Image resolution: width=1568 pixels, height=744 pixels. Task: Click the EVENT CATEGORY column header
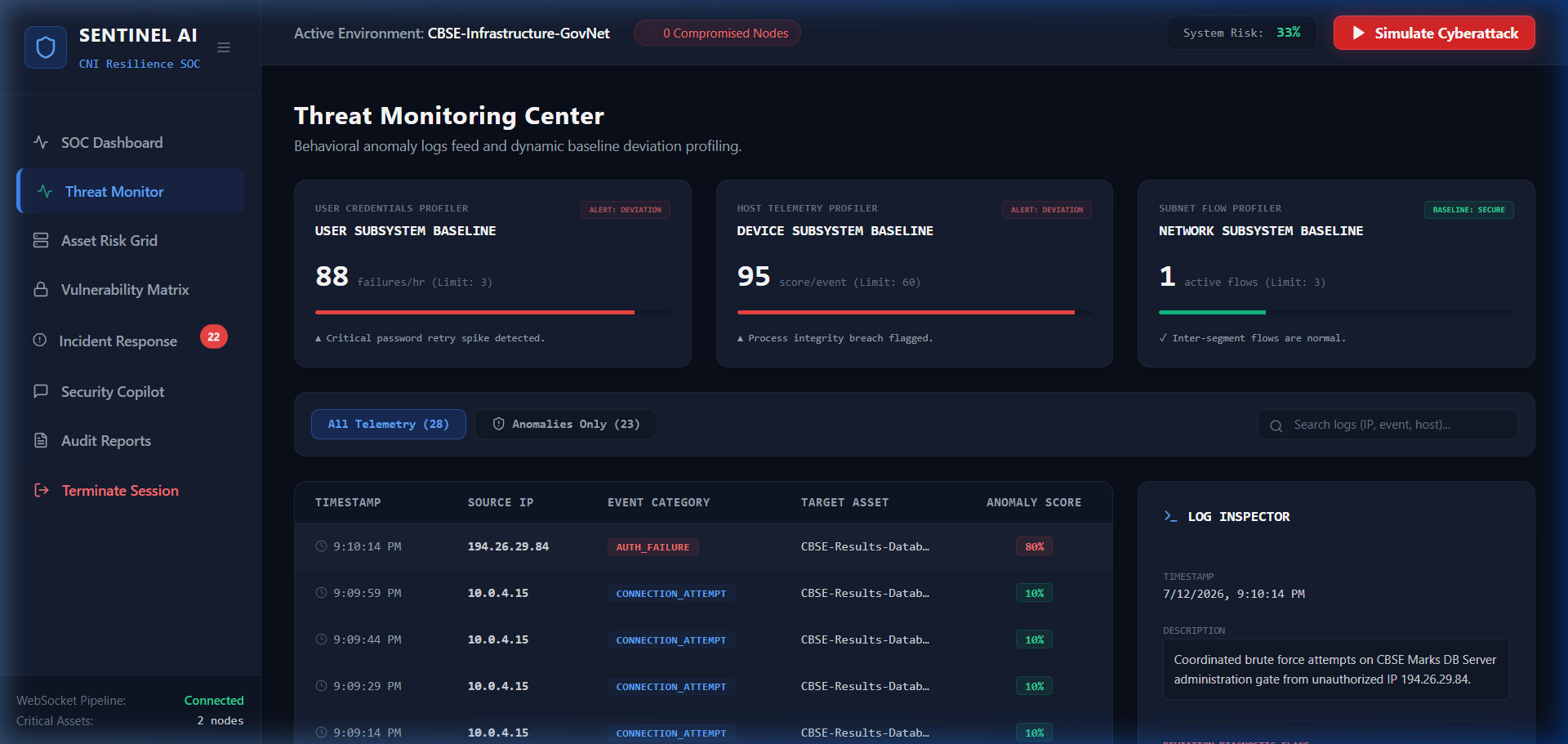[x=659, y=502]
